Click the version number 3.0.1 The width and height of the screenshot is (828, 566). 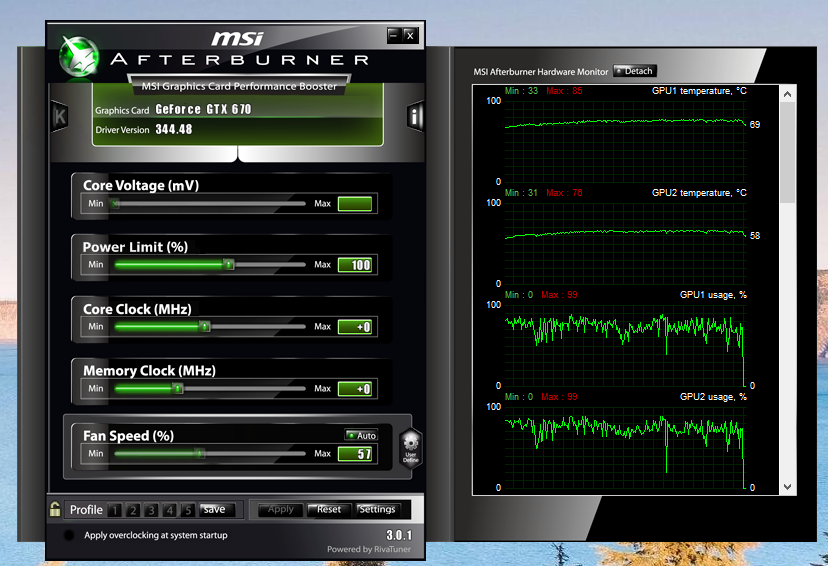[399, 535]
